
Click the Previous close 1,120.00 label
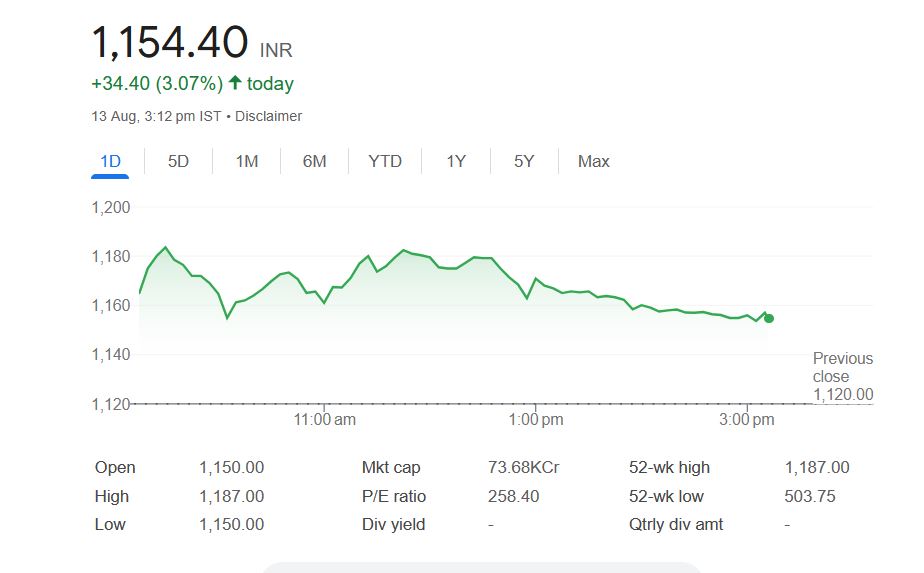pyautogui.click(x=842, y=377)
